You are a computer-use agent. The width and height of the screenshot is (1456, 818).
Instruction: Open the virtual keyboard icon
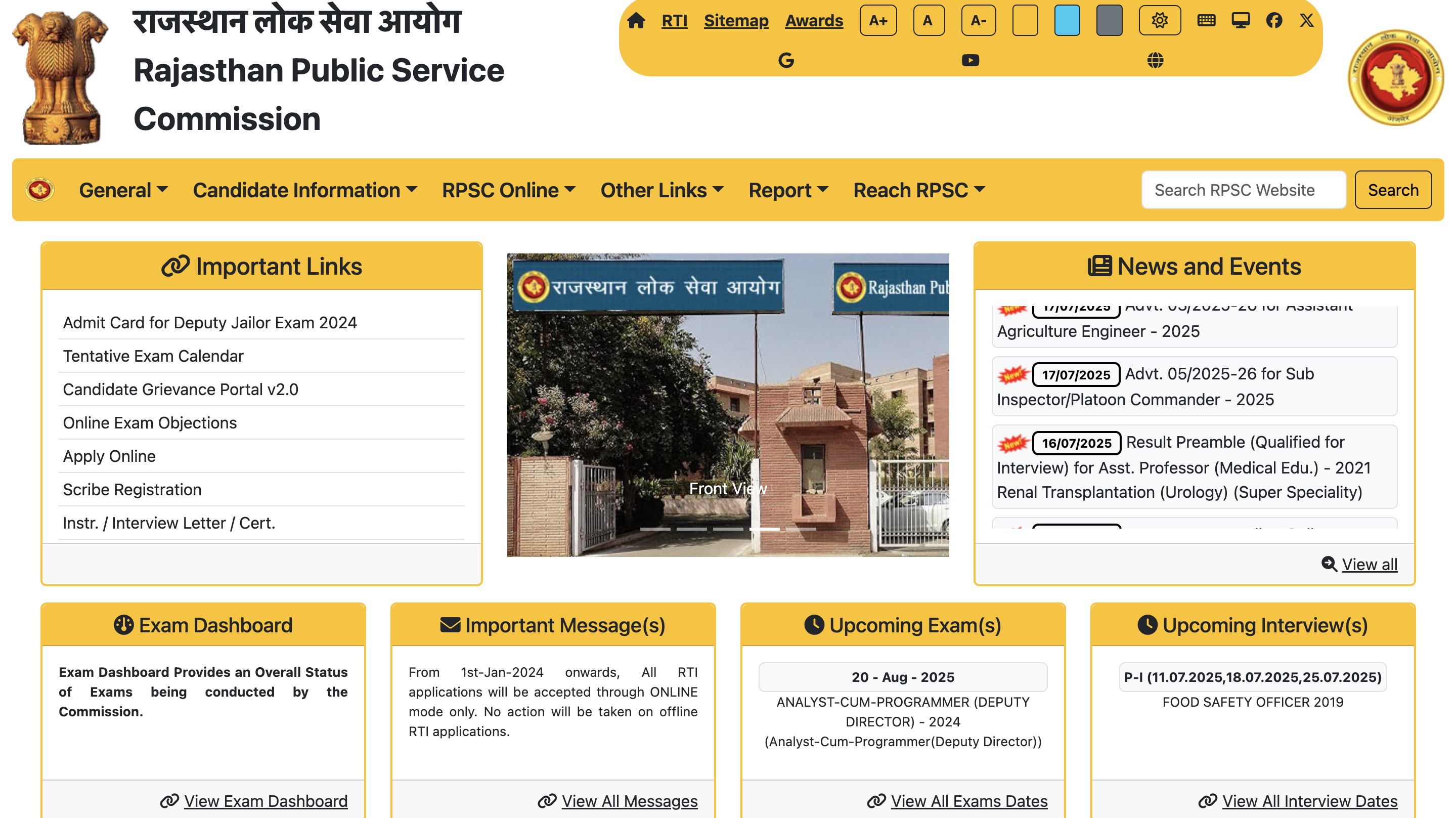point(1206,20)
